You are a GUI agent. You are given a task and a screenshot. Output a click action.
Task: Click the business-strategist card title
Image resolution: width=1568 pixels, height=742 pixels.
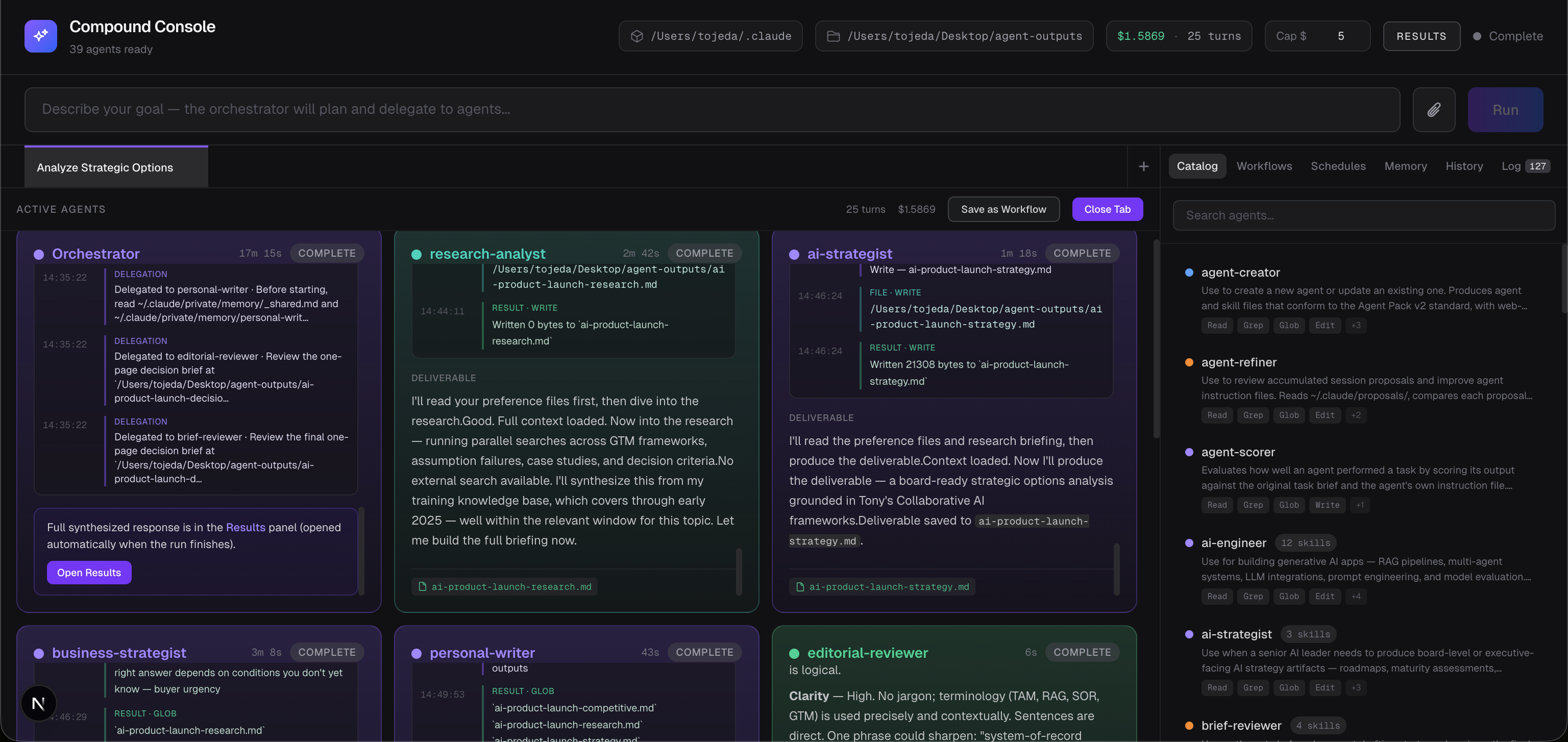(119, 653)
